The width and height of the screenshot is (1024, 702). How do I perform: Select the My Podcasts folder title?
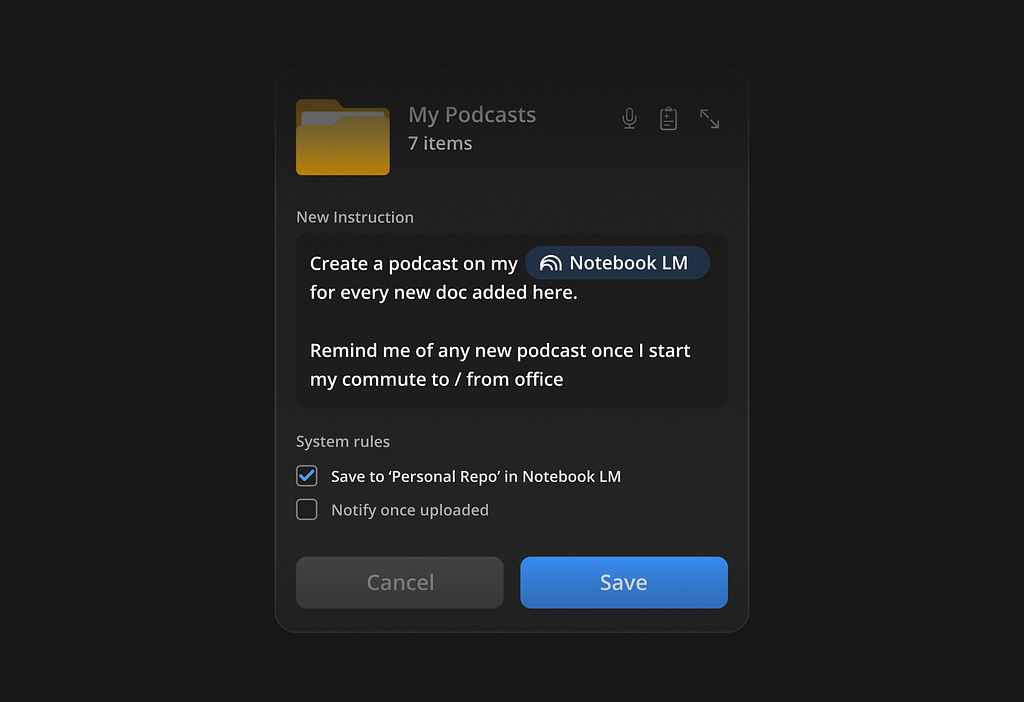point(472,115)
